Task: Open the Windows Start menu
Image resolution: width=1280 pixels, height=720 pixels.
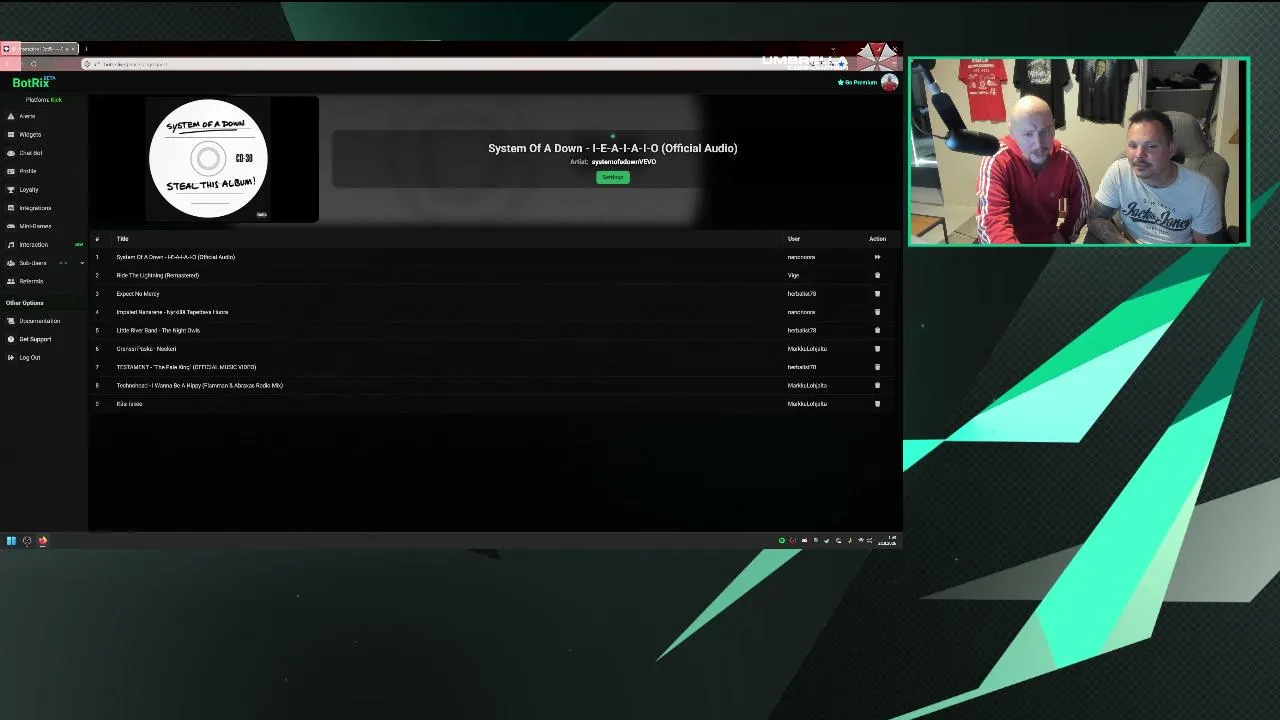Action: click(x=11, y=541)
